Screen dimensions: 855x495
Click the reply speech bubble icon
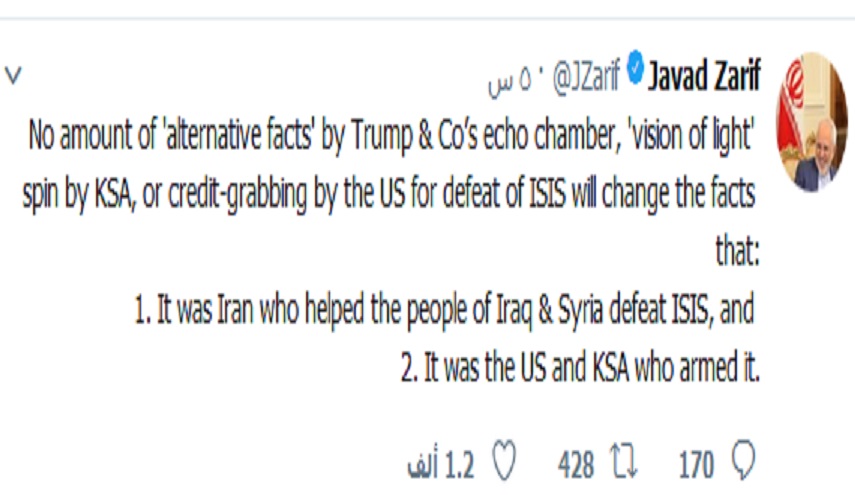(x=742, y=463)
